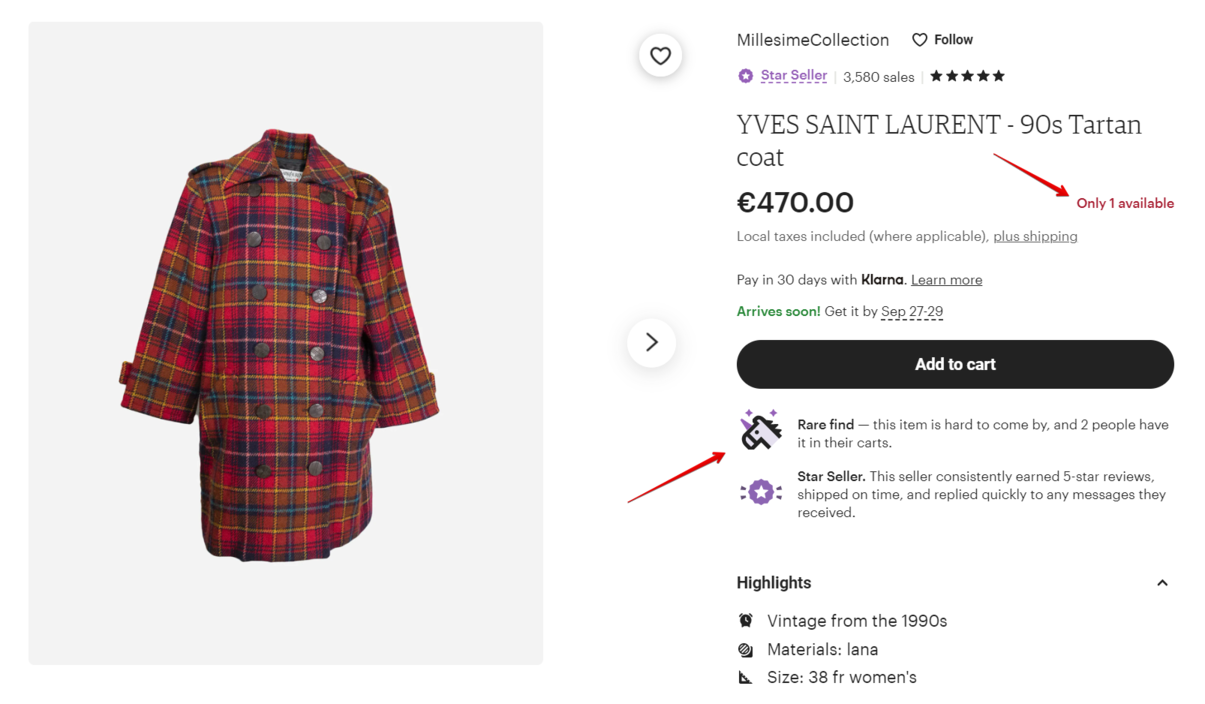Open MillesimeCollection shop page
The width and height of the screenshot is (1205, 704).
(812, 40)
